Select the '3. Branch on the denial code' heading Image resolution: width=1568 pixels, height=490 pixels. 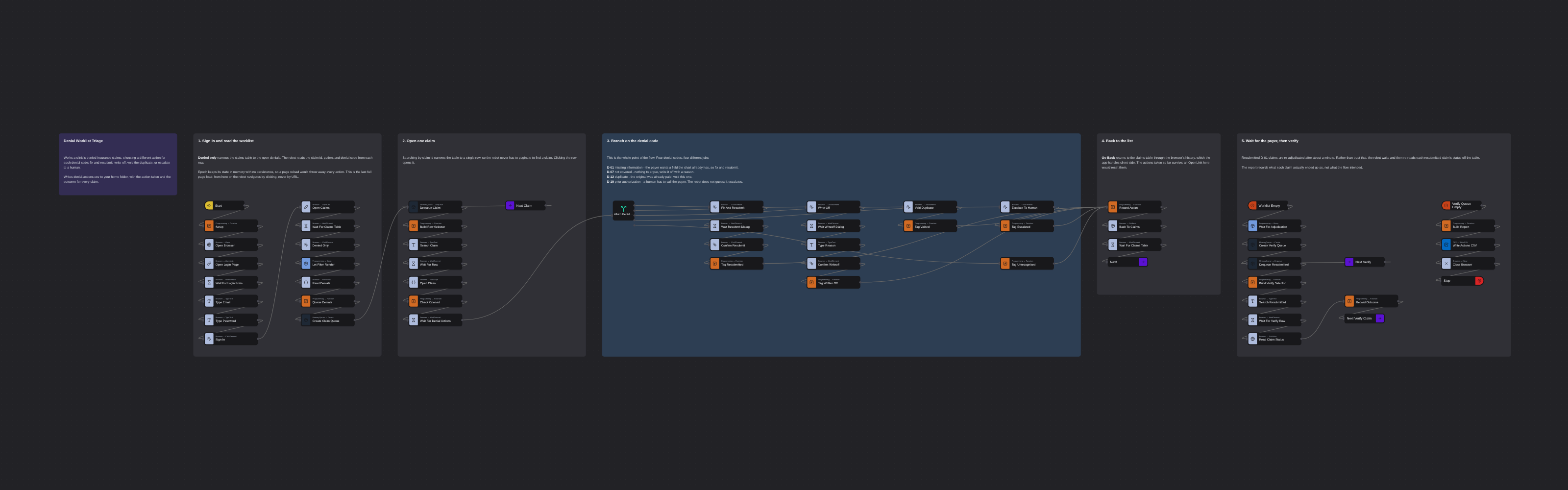pyautogui.click(x=633, y=141)
